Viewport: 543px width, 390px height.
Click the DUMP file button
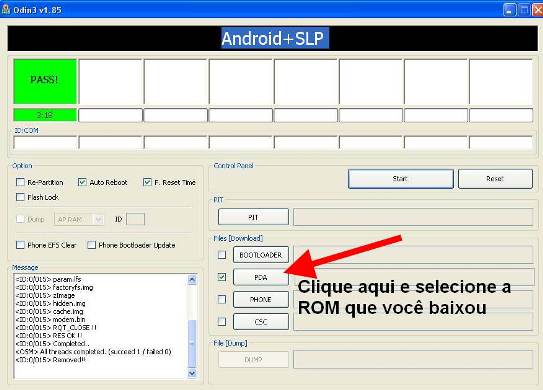(x=253, y=360)
